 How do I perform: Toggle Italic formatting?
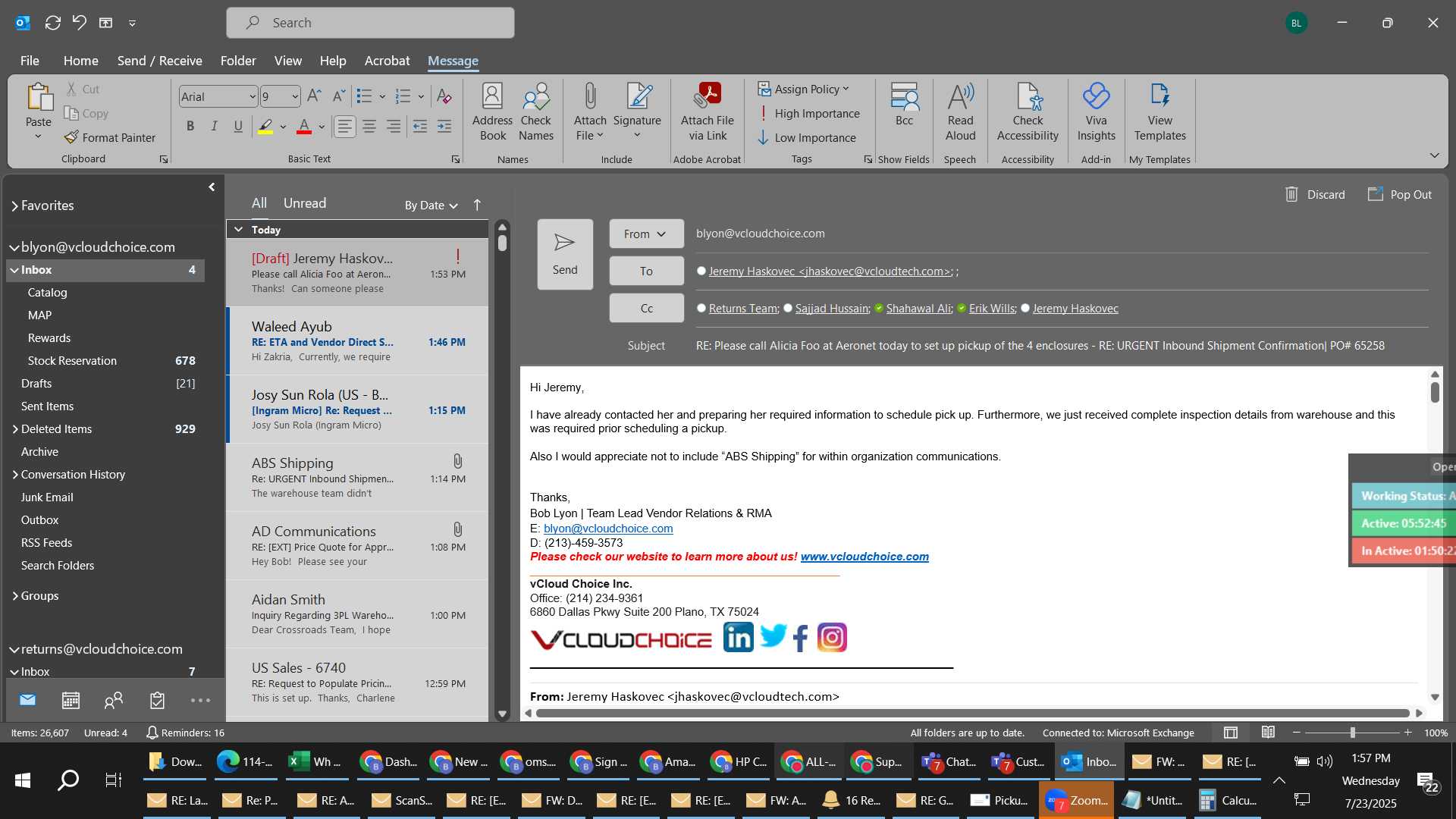[215, 126]
